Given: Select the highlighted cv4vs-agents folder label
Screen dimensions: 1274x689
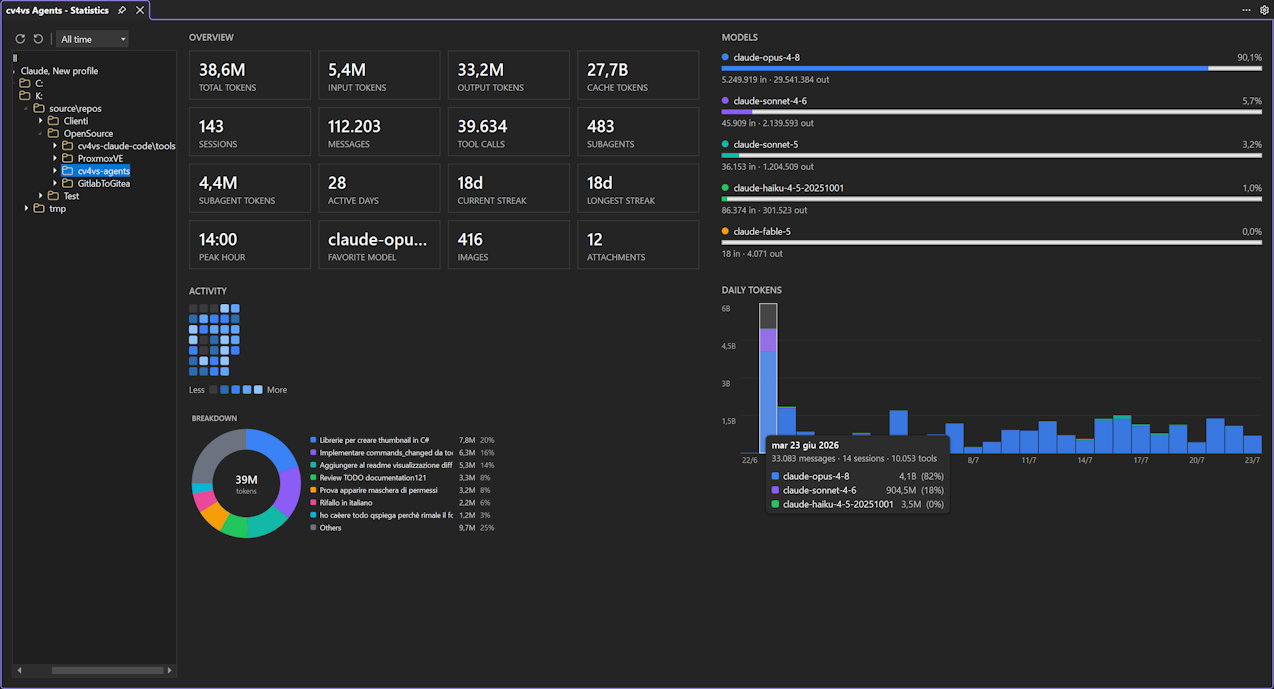Looking at the screenshot, I should click(x=103, y=171).
